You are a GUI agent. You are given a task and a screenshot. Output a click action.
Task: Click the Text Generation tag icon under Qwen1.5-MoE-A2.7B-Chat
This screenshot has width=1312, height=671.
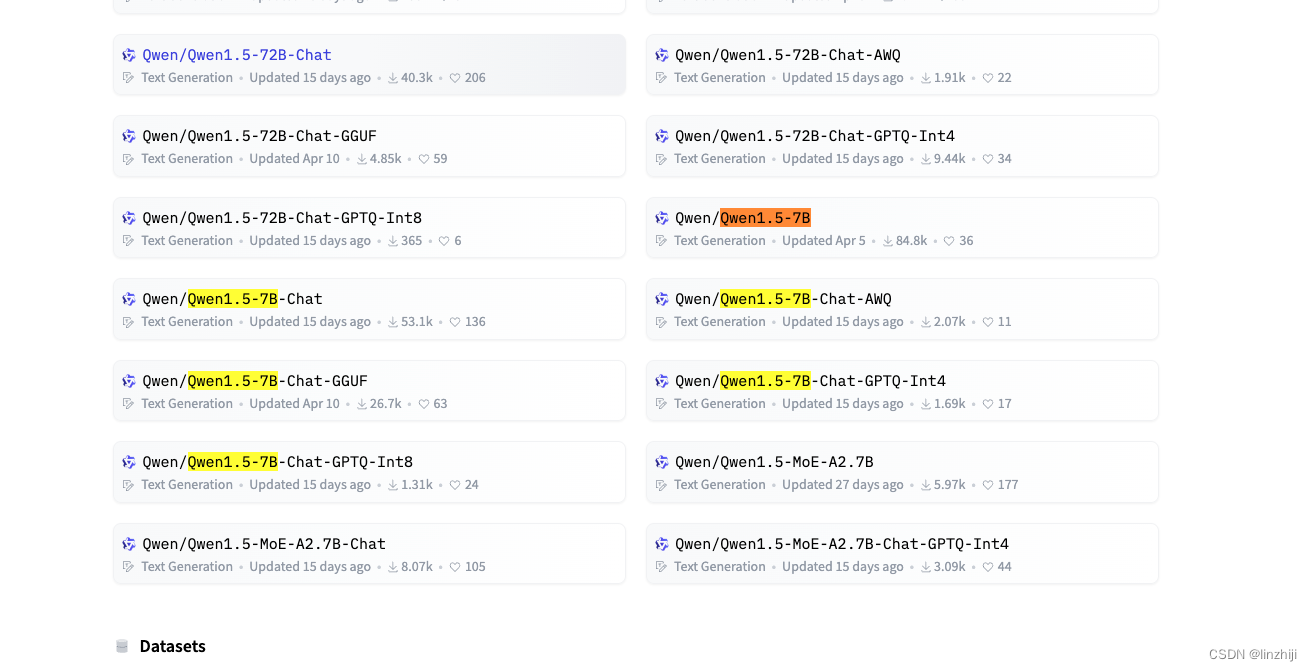[128, 567]
